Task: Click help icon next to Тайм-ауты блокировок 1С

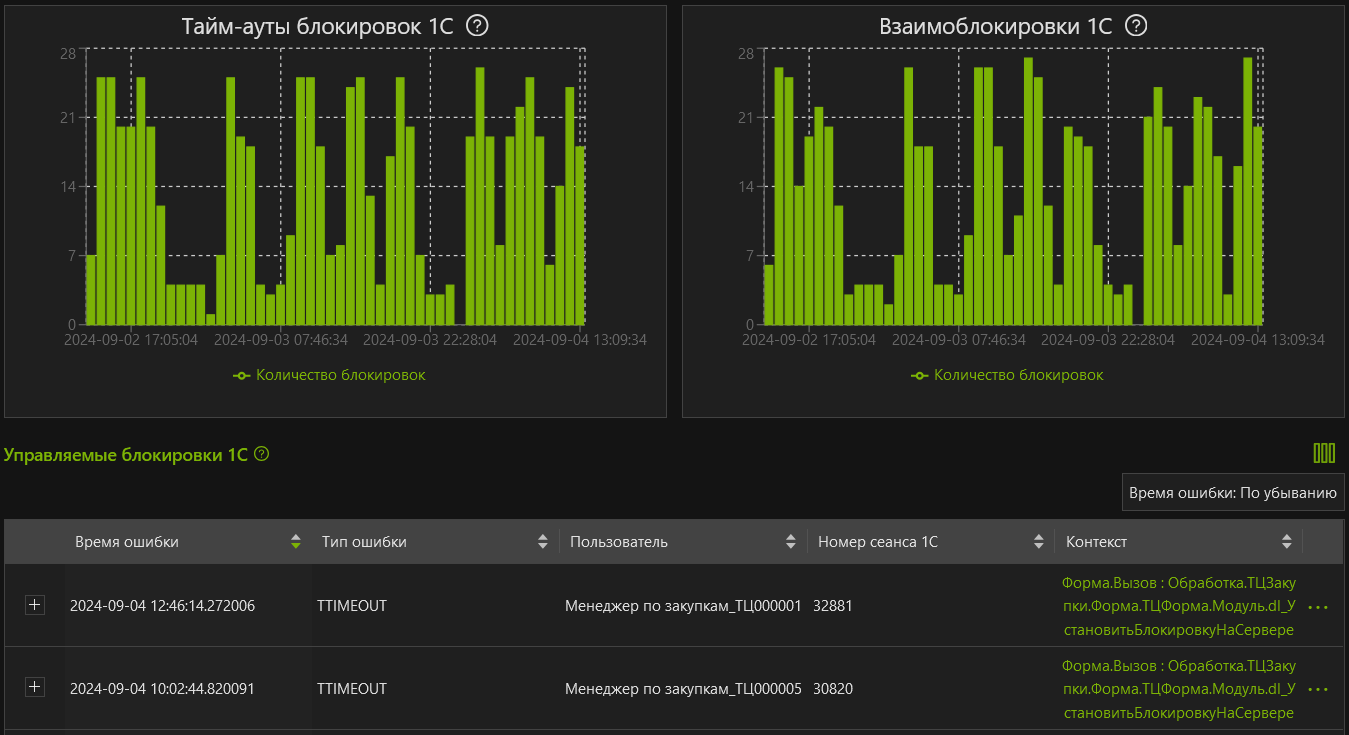Action: (x=478, y=26)
